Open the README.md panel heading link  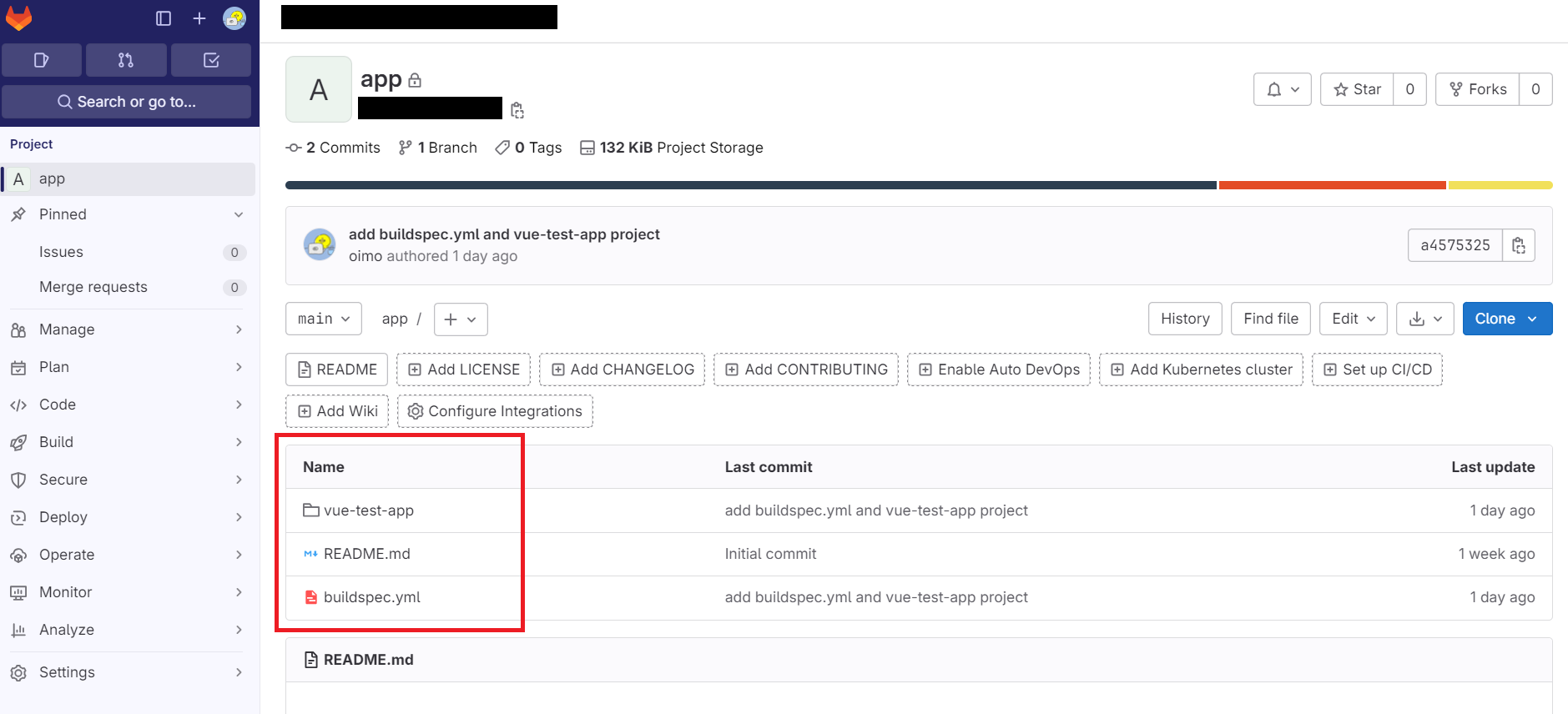tap(368, 660)
